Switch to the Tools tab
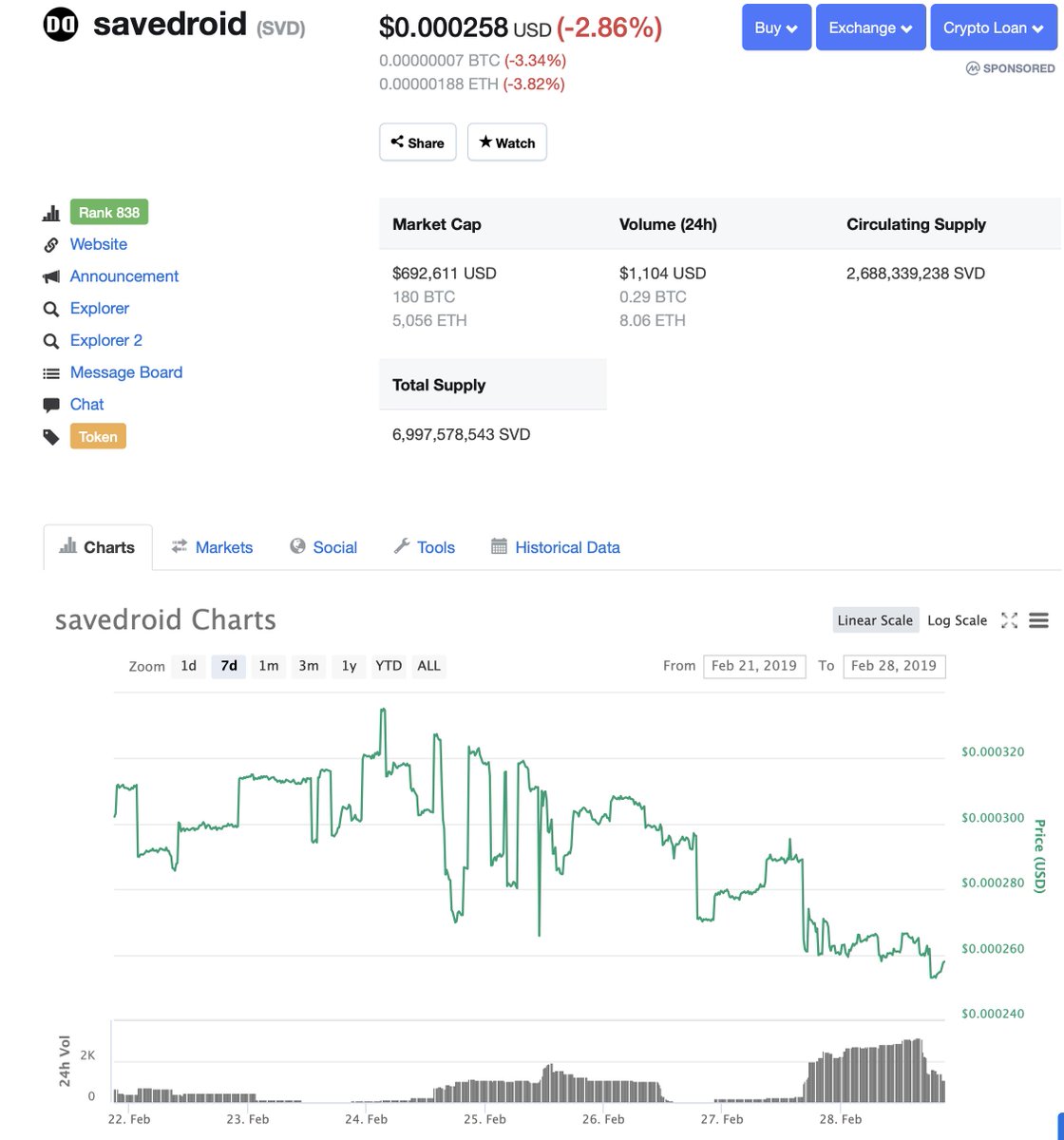The width and height of the screenshot is (1064, 1140). coord(425,547)
